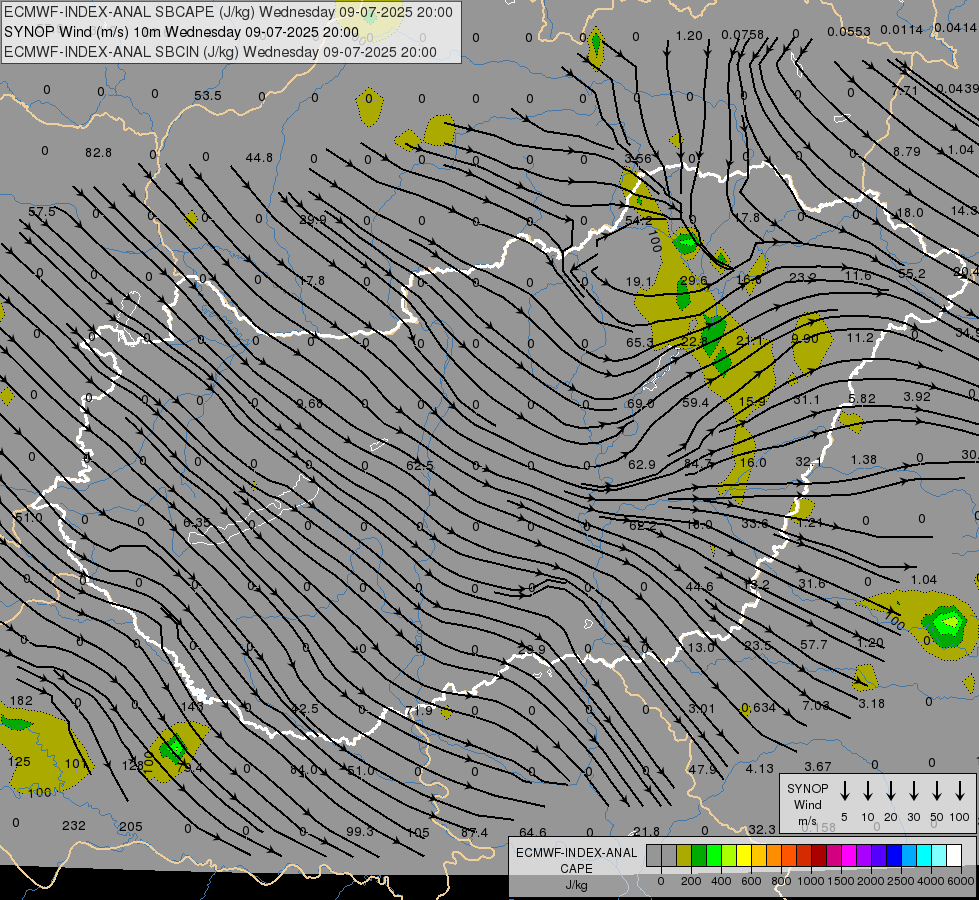979x900 pixels.
Task: Select the olive 200 J/kg color swatch
Action: point(684,856)
